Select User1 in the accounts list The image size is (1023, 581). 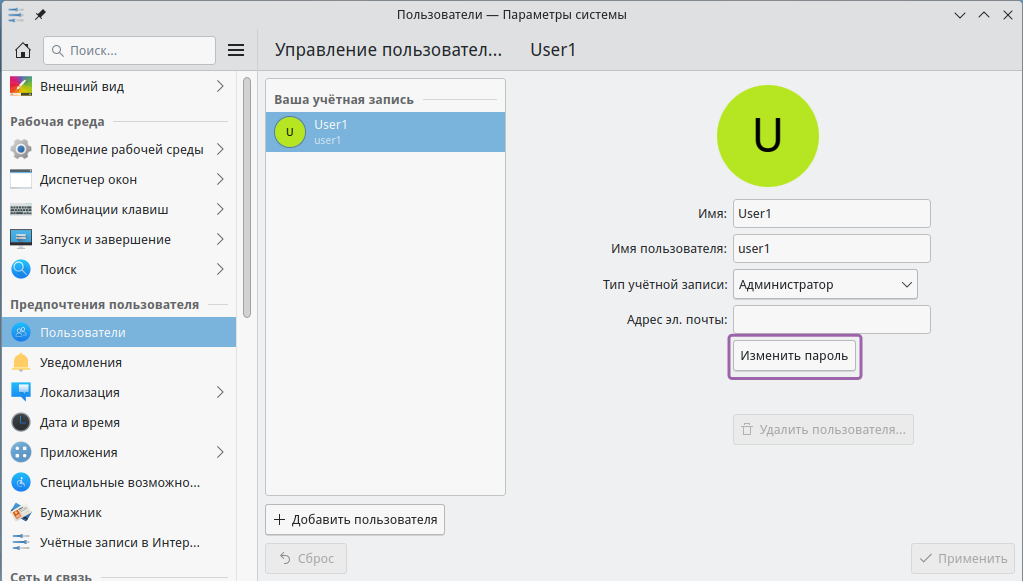coord(385,131)
